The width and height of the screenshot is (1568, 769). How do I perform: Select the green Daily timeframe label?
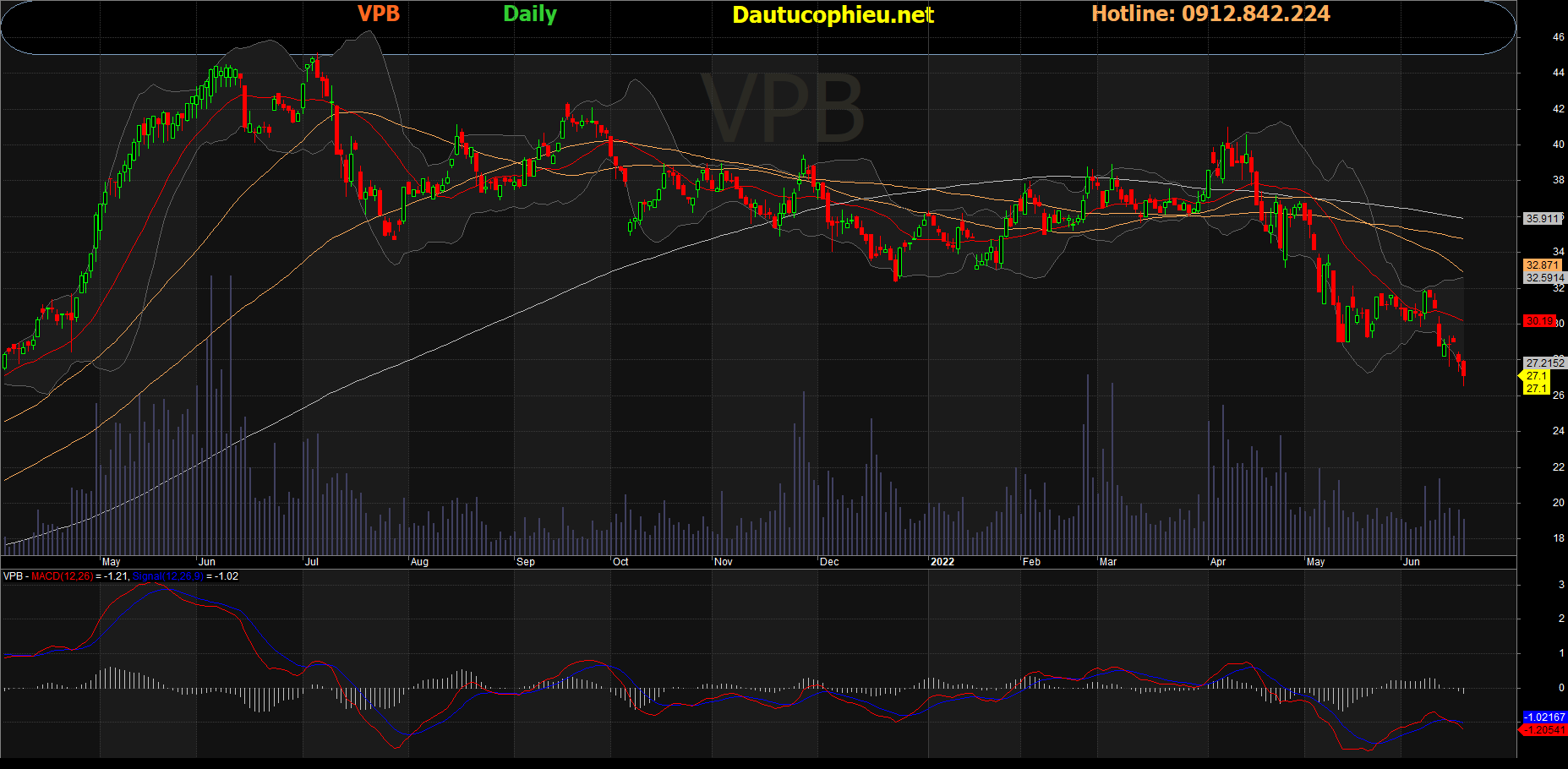(x=530, y=14)
